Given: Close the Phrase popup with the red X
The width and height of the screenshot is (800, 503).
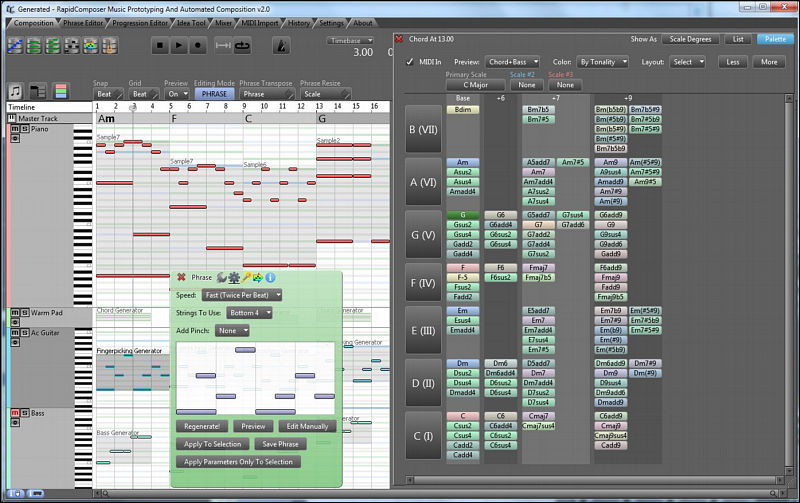Looking at the screenshot, I should pos(181,277).
